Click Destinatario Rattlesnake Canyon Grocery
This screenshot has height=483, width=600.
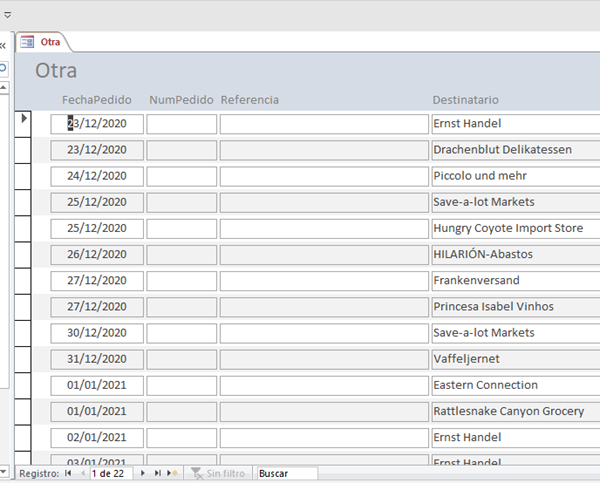pyautogui.click(x=516, y=411)
